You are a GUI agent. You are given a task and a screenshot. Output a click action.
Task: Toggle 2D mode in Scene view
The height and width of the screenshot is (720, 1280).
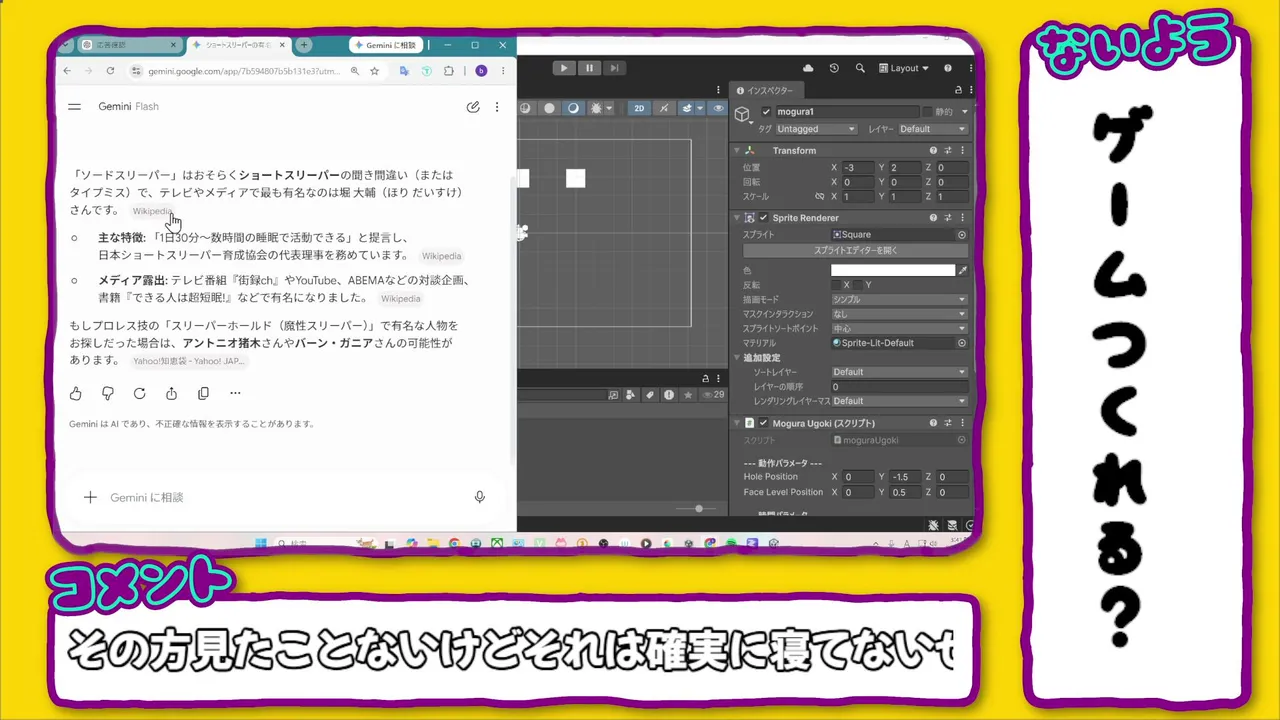639,108
